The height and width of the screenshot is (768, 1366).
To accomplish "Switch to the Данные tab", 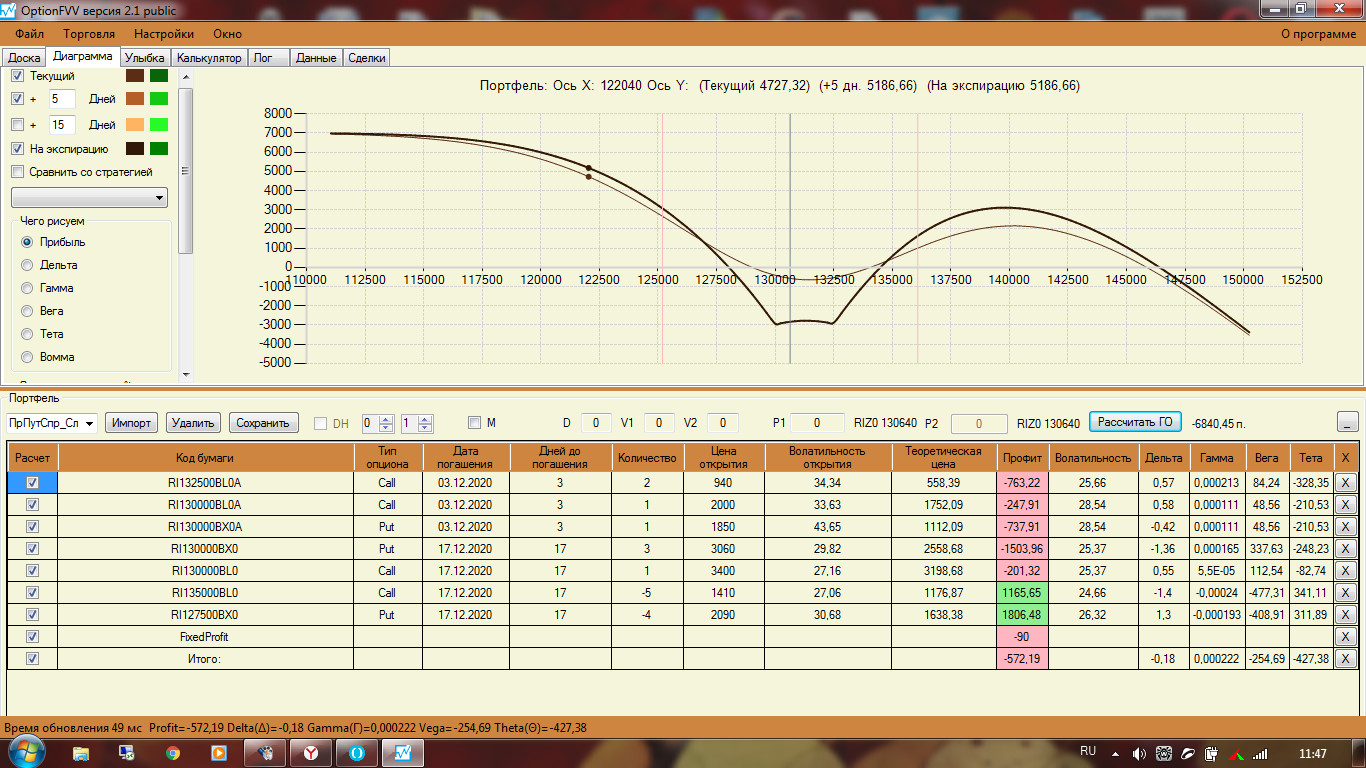I will 316,58.
